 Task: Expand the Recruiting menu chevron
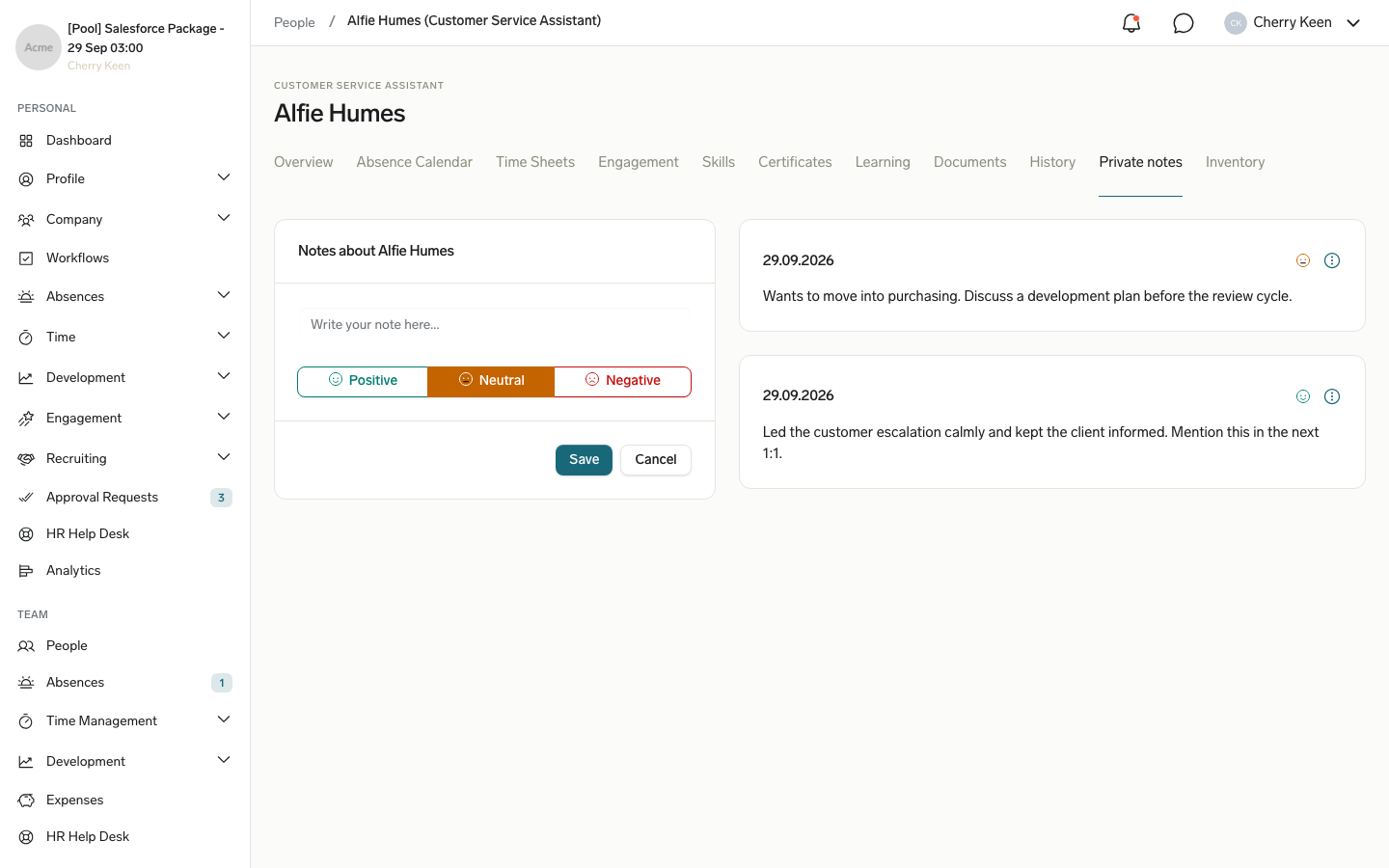coord(224,457)
